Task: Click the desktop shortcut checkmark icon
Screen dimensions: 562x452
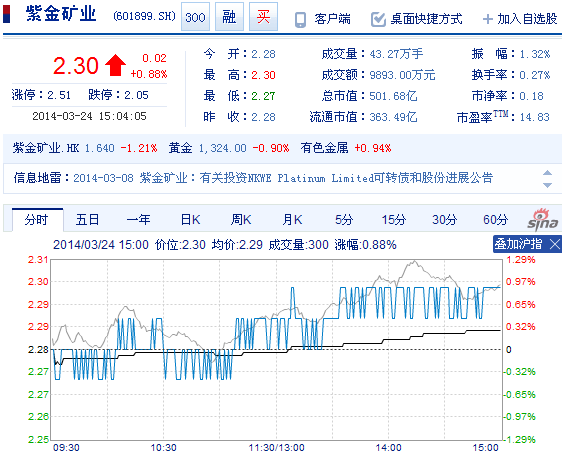Action: click(378, 19)
